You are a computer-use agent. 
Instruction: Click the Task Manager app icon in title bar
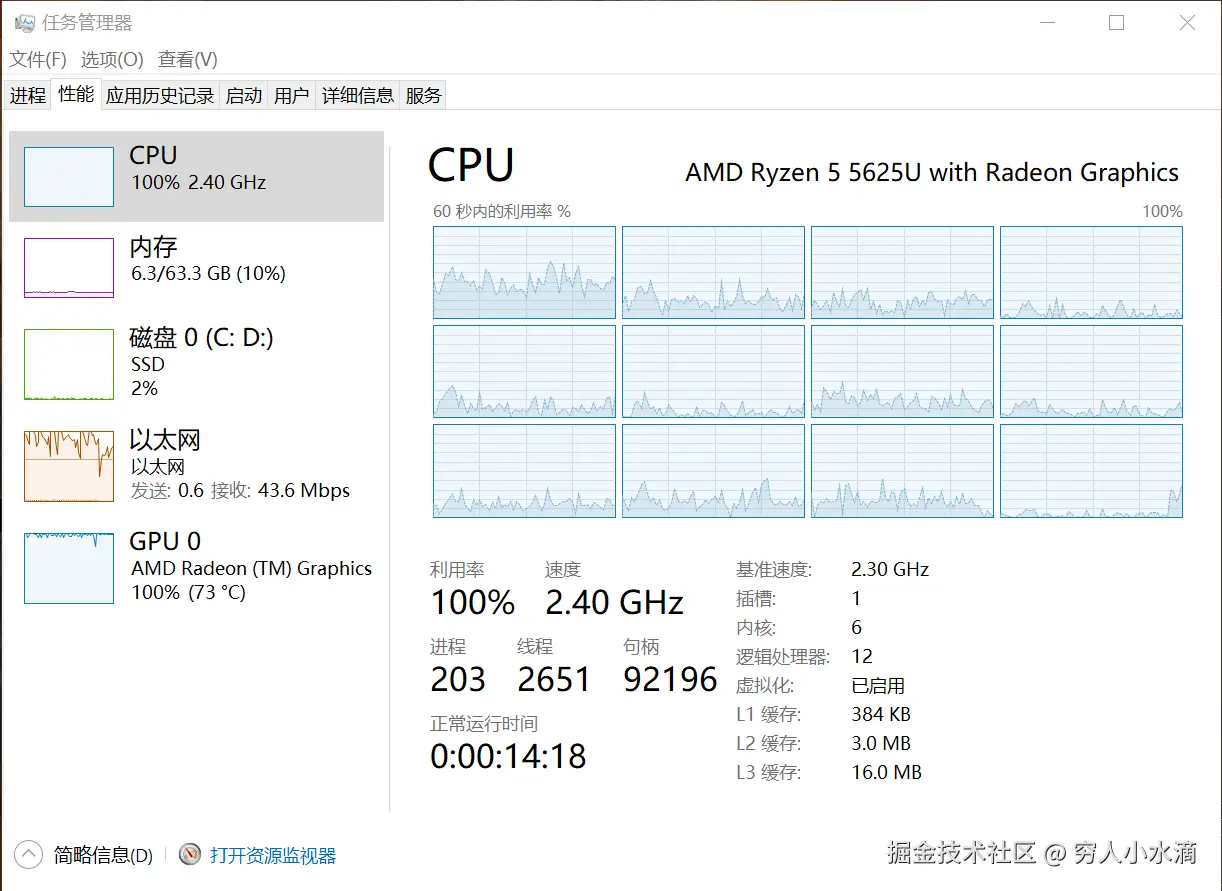click(25, 23)
